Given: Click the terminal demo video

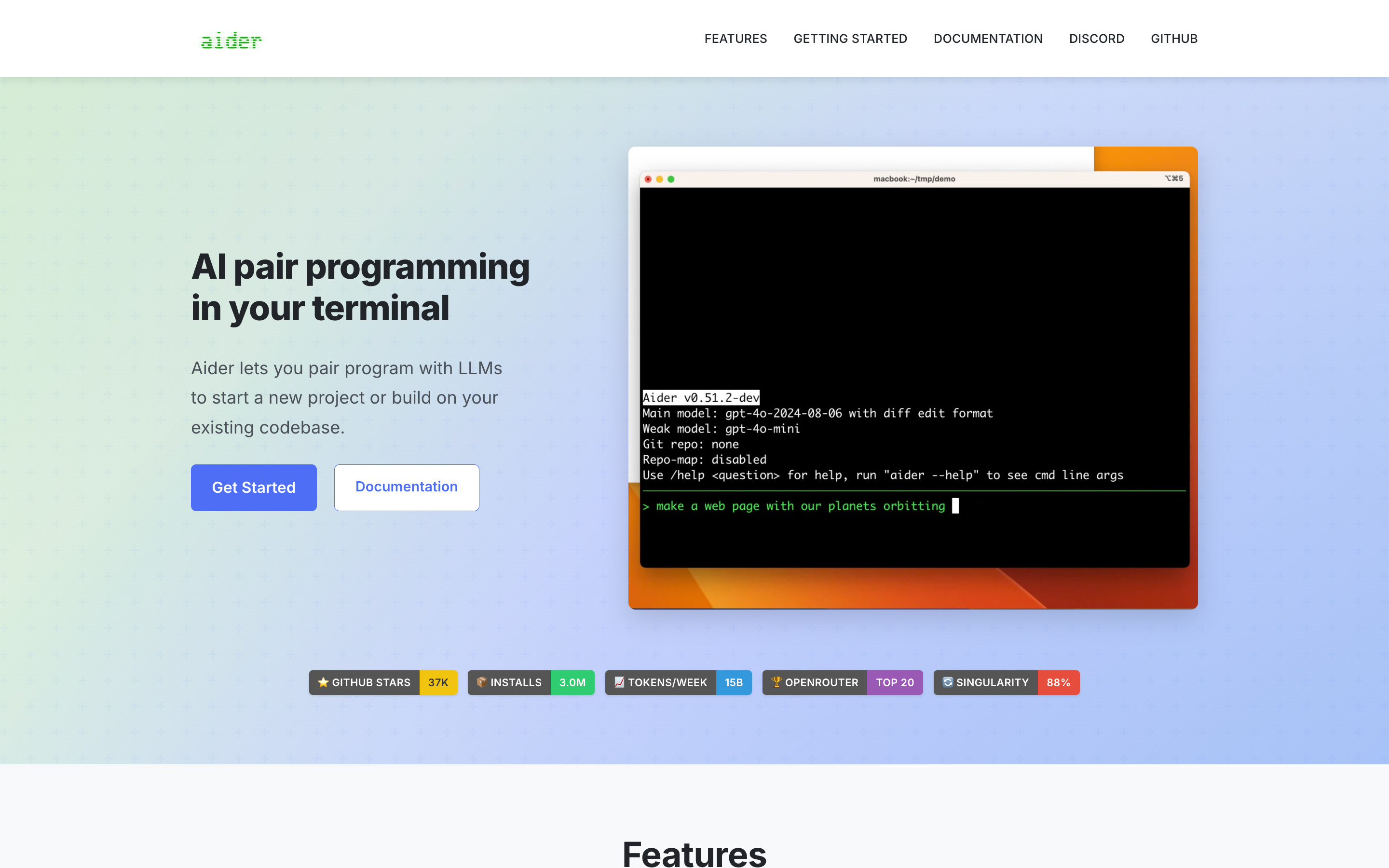Looking at the screenshot, I should pos(914,367).
